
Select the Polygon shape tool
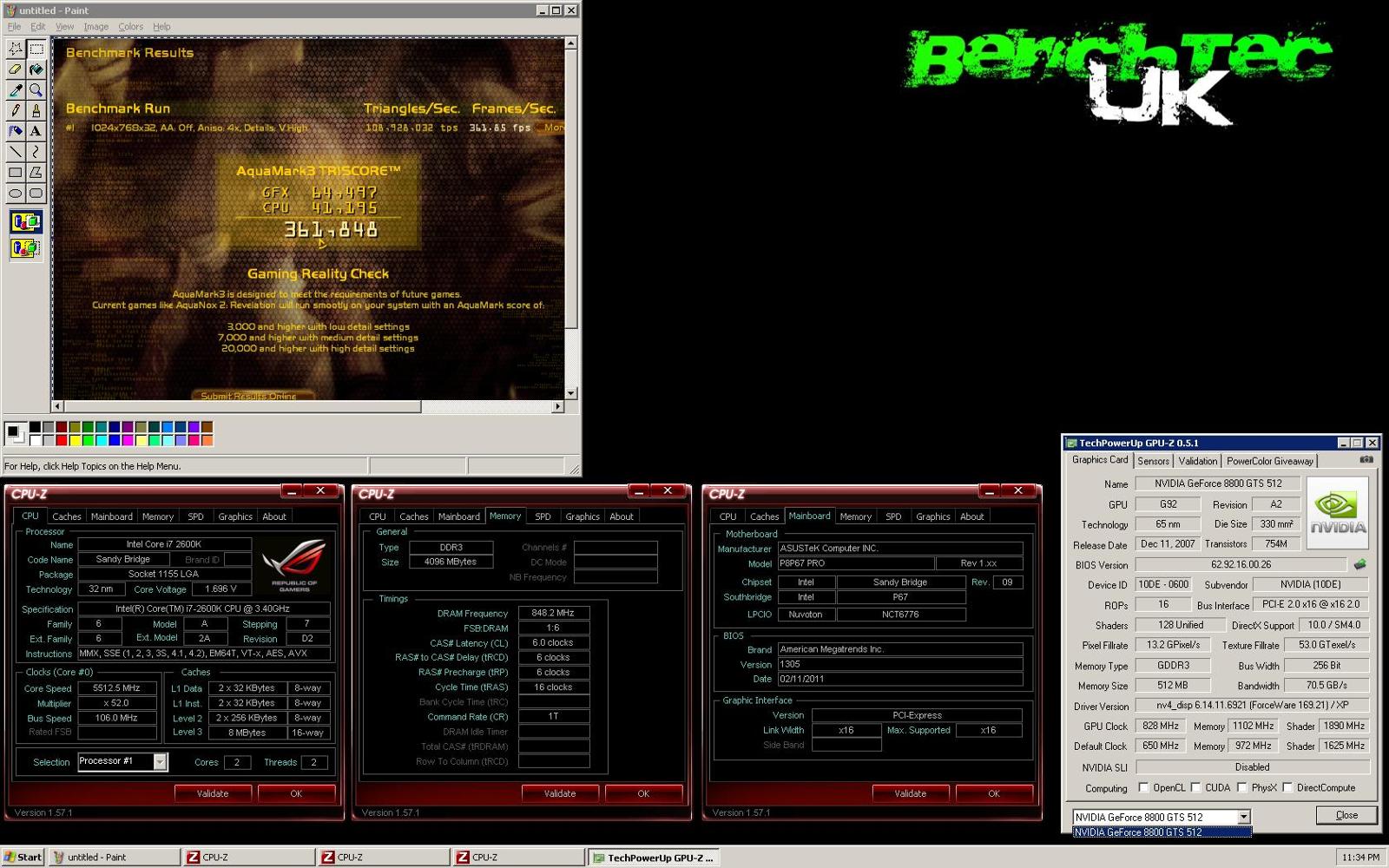36,173
